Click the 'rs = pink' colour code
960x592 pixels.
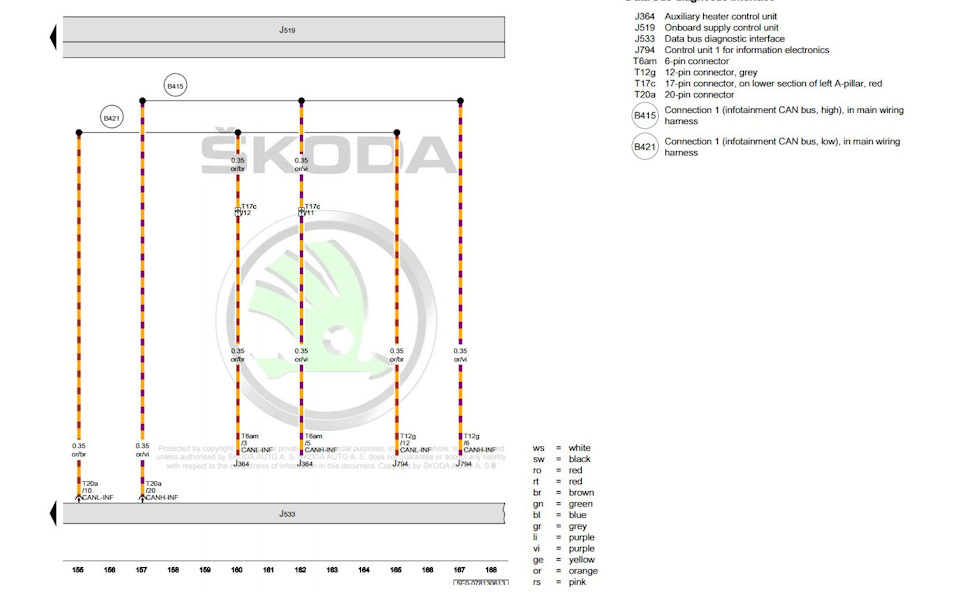coord(560,582)
